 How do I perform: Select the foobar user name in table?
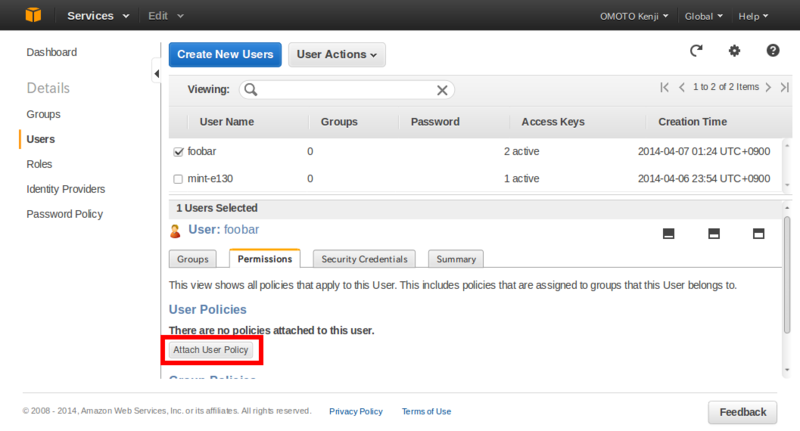[202, 151]
